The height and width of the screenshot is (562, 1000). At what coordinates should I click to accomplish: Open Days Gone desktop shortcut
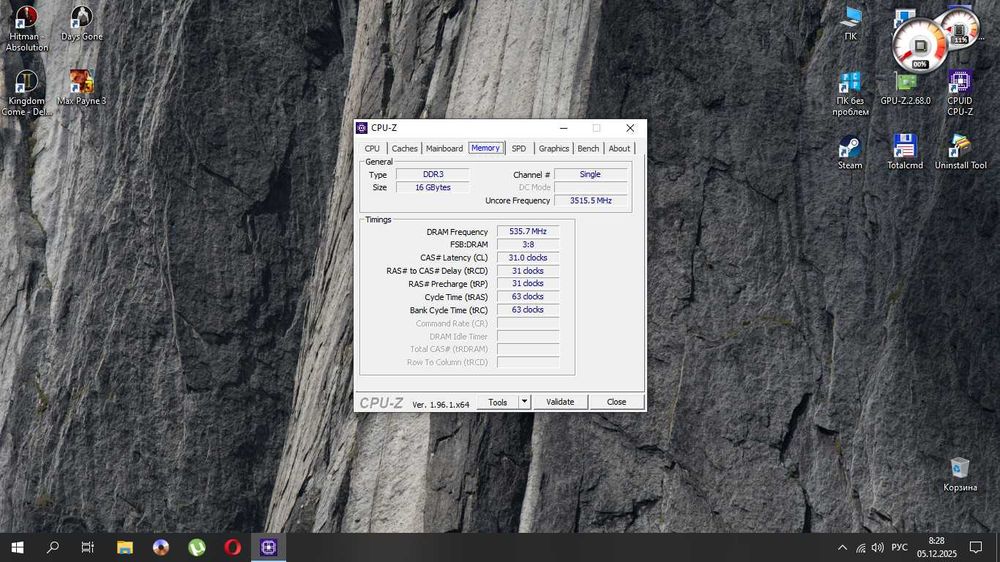click(x=82, y=23)
